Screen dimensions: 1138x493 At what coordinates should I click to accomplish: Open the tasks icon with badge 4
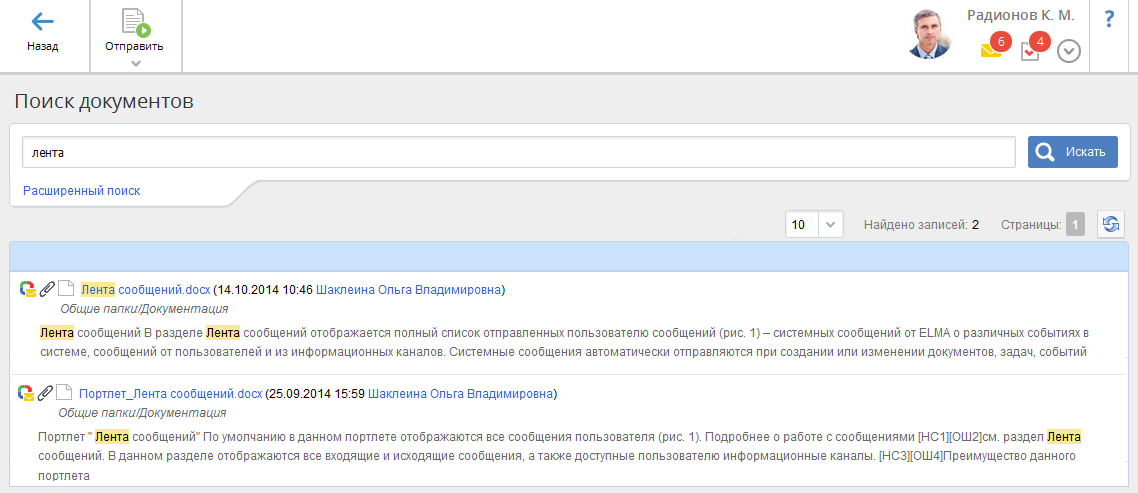coord(1030,50)
